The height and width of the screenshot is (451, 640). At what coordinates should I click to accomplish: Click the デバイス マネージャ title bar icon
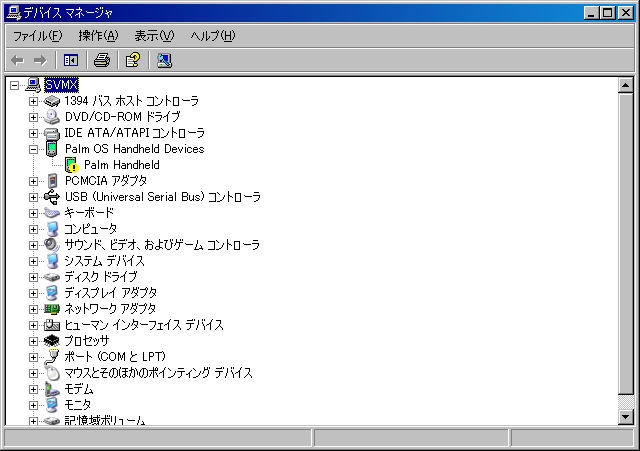[x=14, y=13]
